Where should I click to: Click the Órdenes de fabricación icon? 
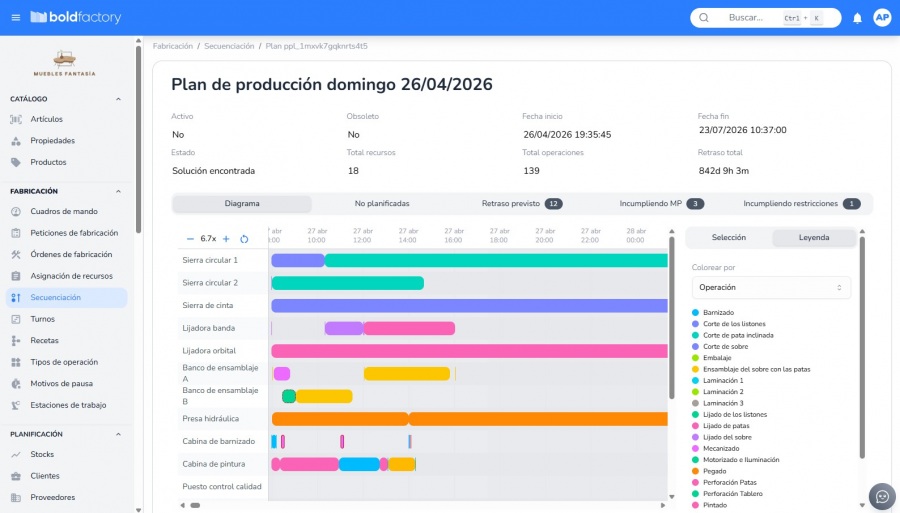pyautogui.click(x=16, y=255)
